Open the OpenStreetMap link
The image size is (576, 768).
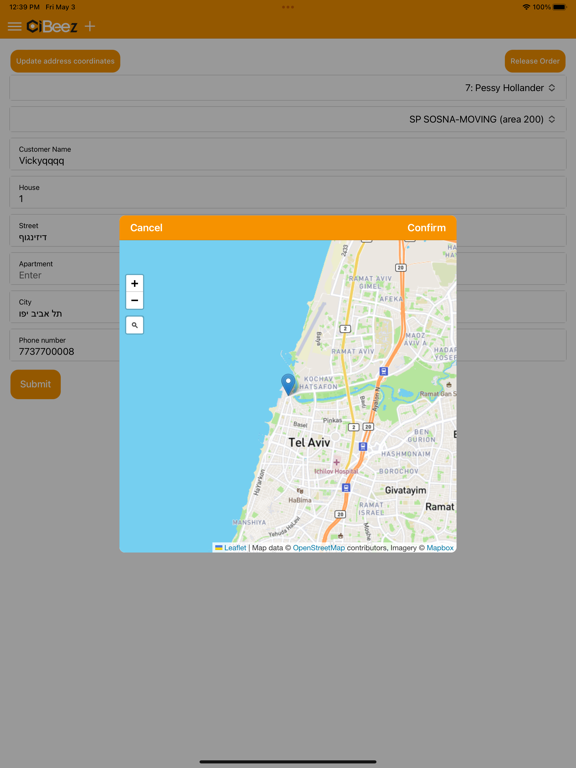[319, 548]
